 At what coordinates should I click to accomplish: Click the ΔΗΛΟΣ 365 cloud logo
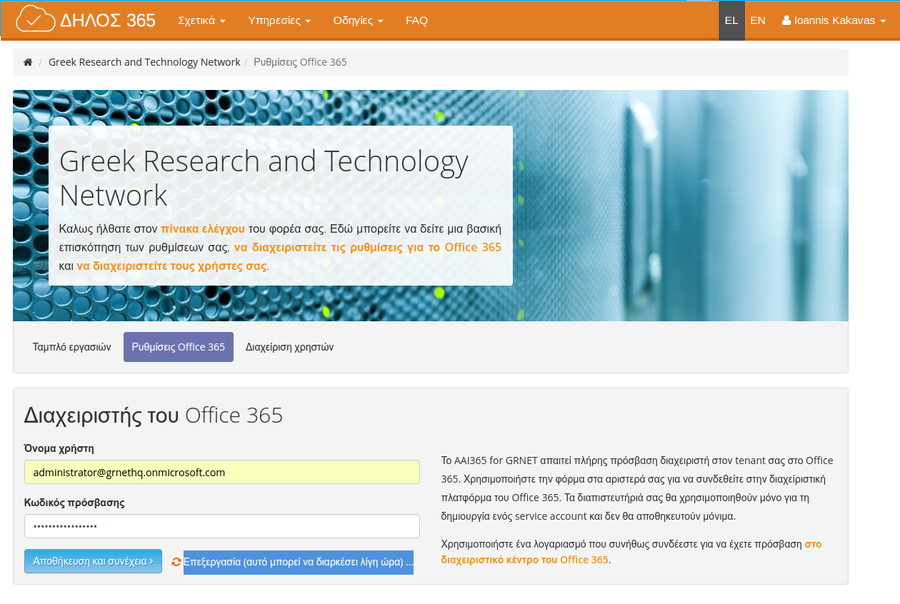35,20
